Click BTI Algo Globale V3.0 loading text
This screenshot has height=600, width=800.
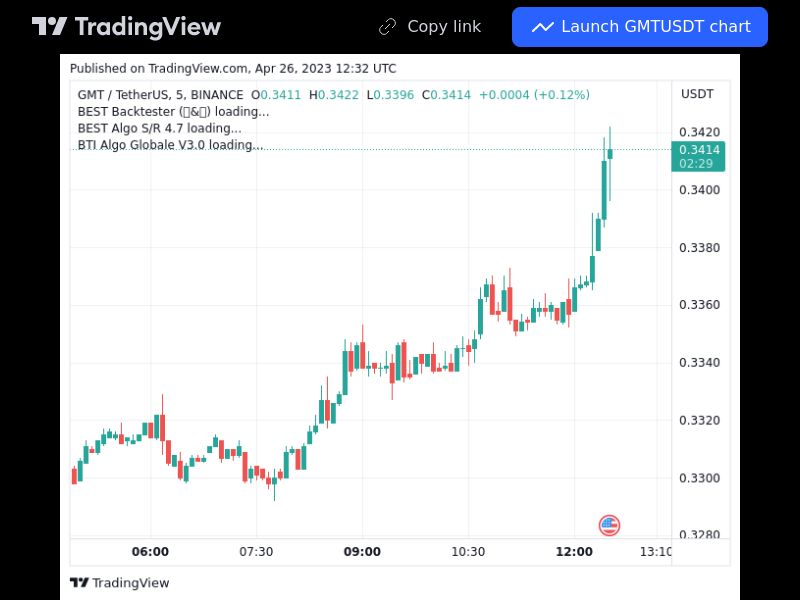170,145
